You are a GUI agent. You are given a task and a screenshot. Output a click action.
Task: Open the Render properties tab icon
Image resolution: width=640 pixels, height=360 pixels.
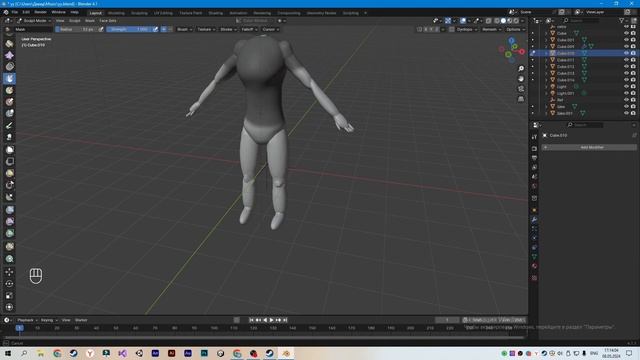pyautogui.click(x=534, y=149)
